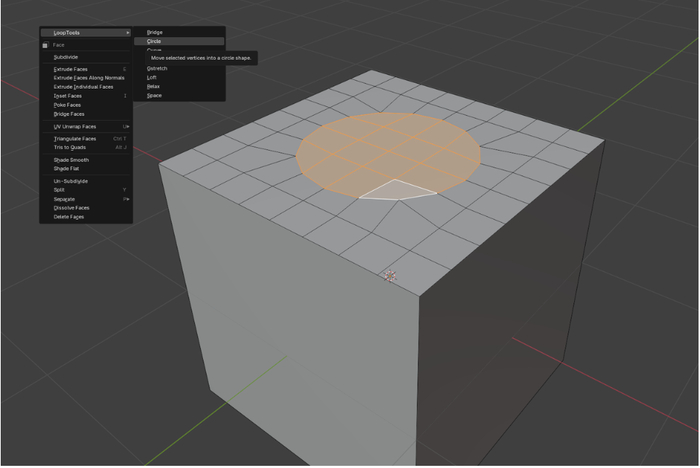
Task: Apply Shade Smooth from the menu
Action: click(71, 160)
